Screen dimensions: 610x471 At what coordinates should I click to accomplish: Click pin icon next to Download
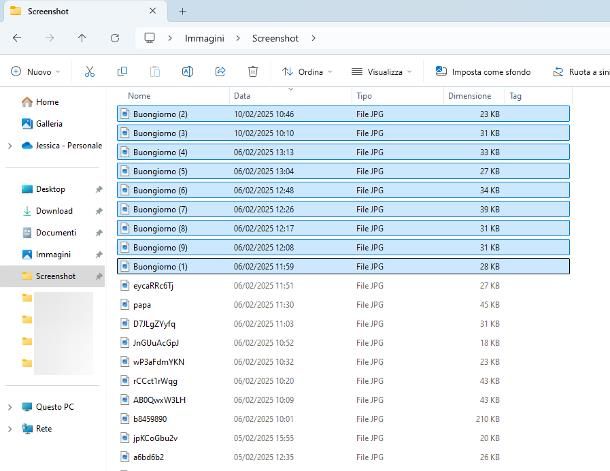click(x=99, y=211)
